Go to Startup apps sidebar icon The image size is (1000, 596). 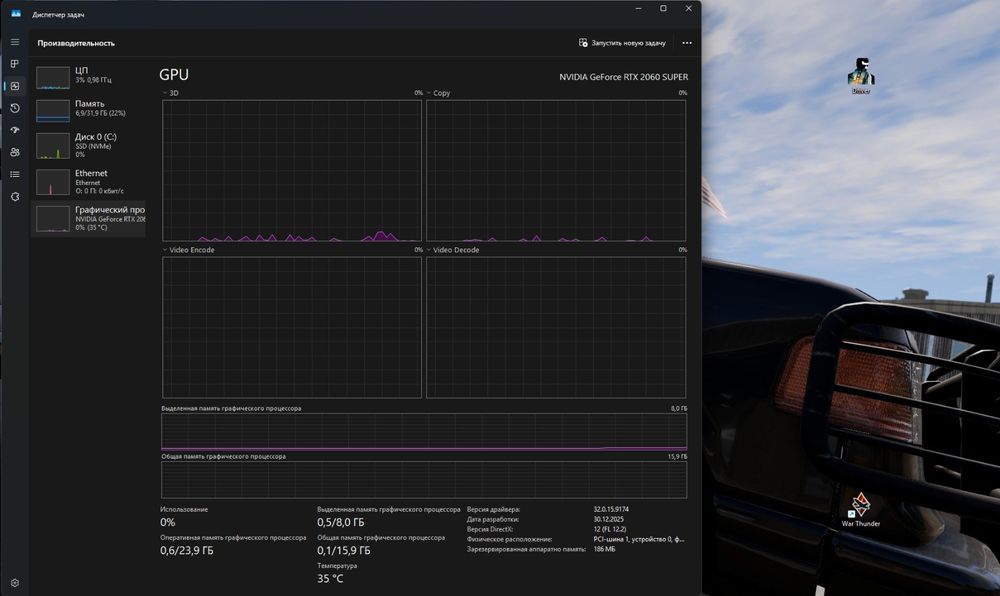pyautogui.click(x=15, y=130)
